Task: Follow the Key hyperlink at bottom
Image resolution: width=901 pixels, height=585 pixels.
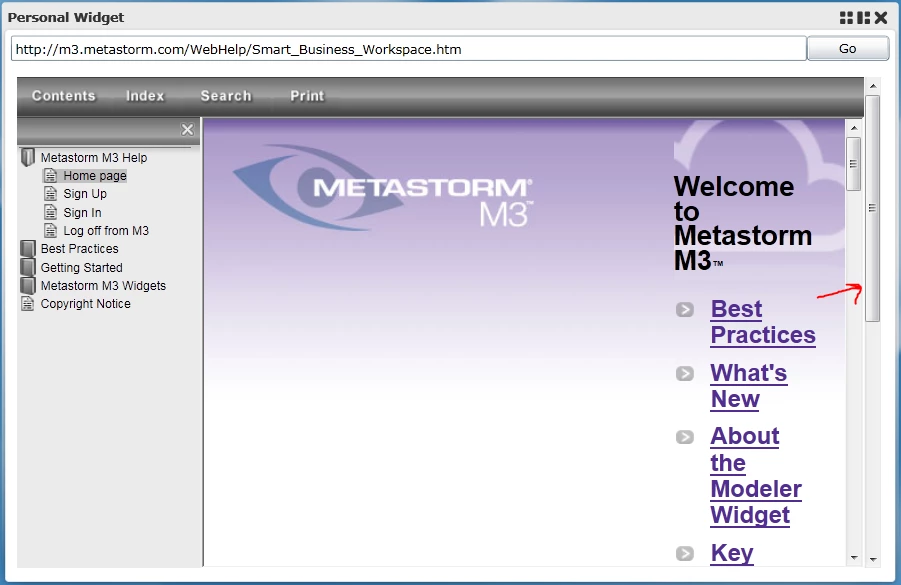Action: (x=732, y=553)
